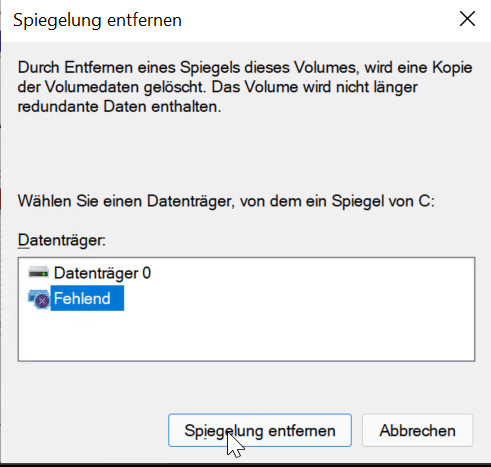Click the word Spiegel in the instruction line
Screen dimensions: 491x467
click(358, 201)
